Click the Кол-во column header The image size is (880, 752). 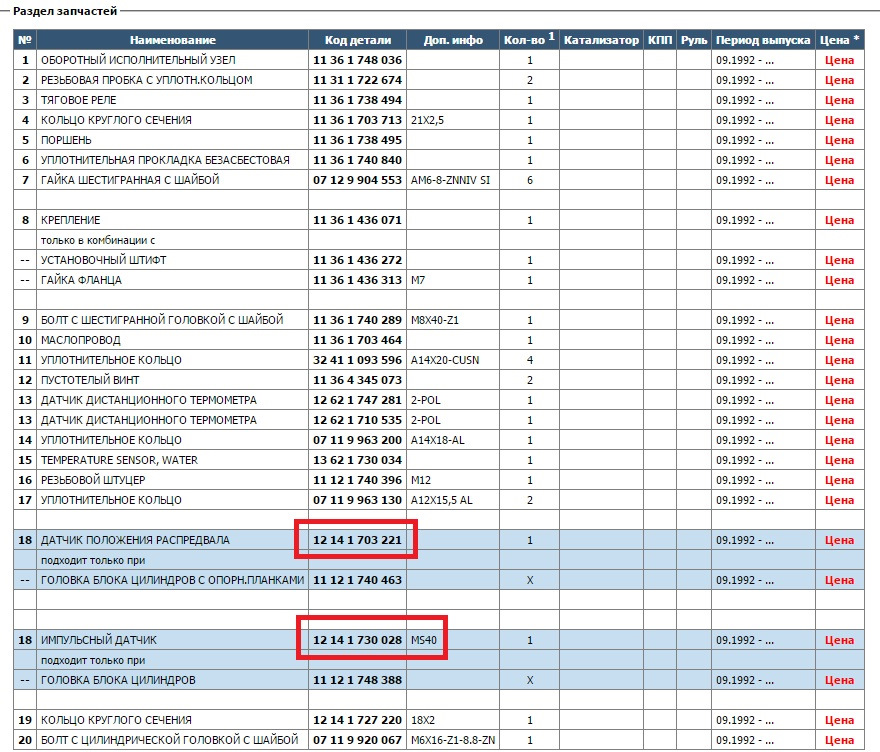(x=529, y=40)
